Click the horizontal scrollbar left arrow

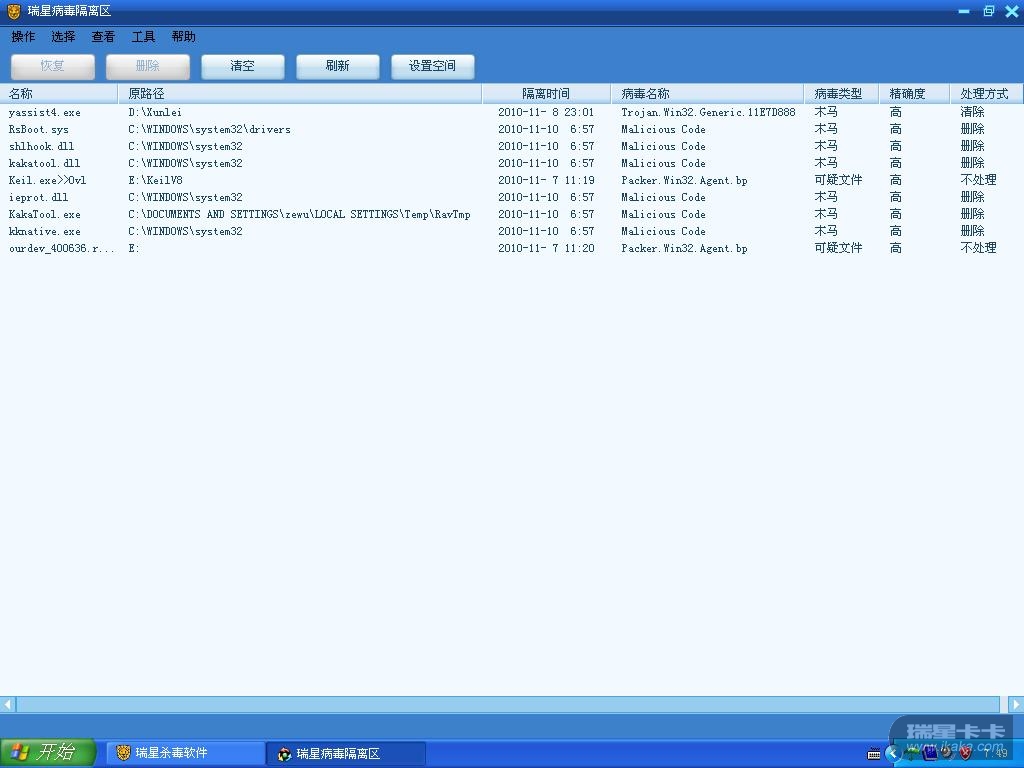tap(8, 705)
